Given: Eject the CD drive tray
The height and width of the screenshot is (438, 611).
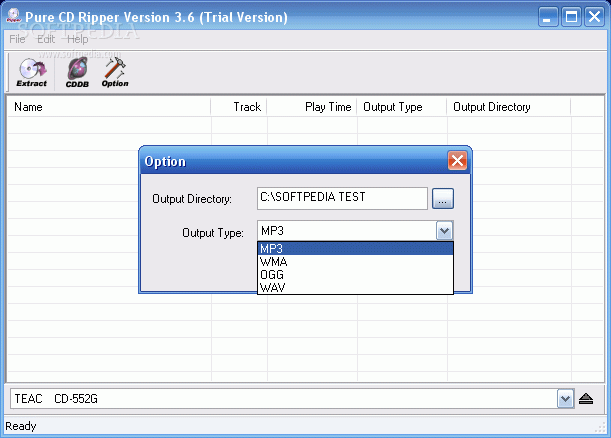Looking at the screenshot, I should coord(586,399).
